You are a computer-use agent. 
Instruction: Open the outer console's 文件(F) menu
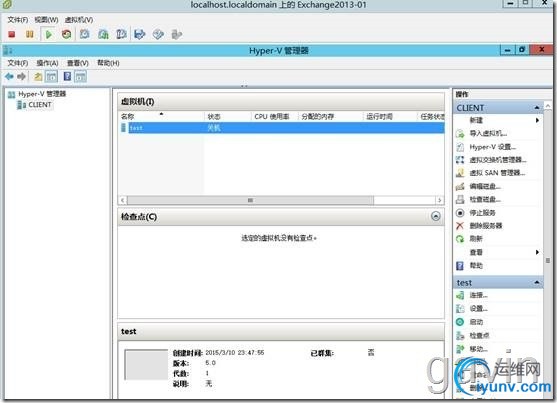click(x=18, y=20)
